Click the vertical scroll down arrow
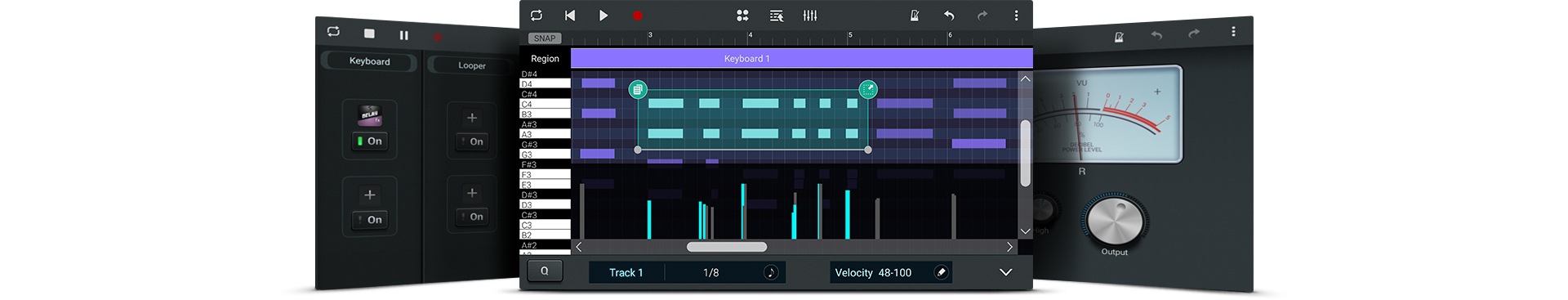The height and width of the screenshot is (300, 1568). pyautogui.click(x=1025, y=232)
